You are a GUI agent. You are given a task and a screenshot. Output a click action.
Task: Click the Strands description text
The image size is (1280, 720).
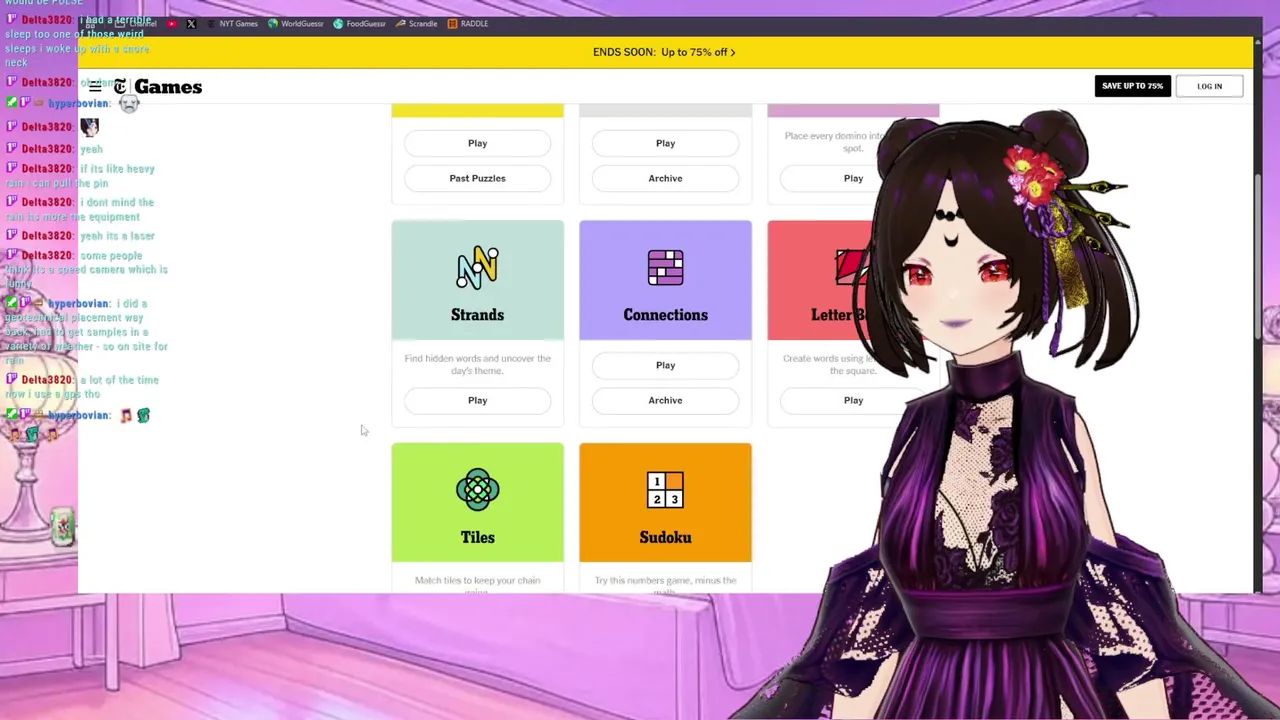pos(477,364)
